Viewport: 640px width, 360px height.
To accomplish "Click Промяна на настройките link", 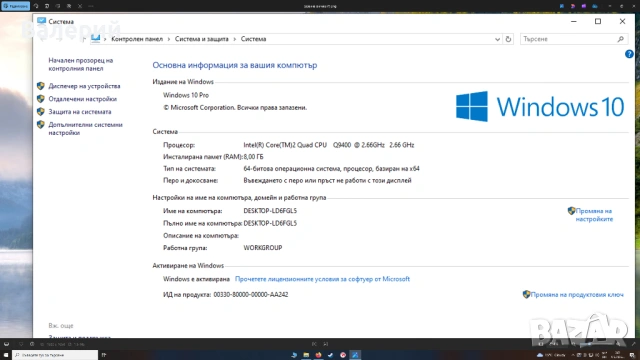I will 594,215.
